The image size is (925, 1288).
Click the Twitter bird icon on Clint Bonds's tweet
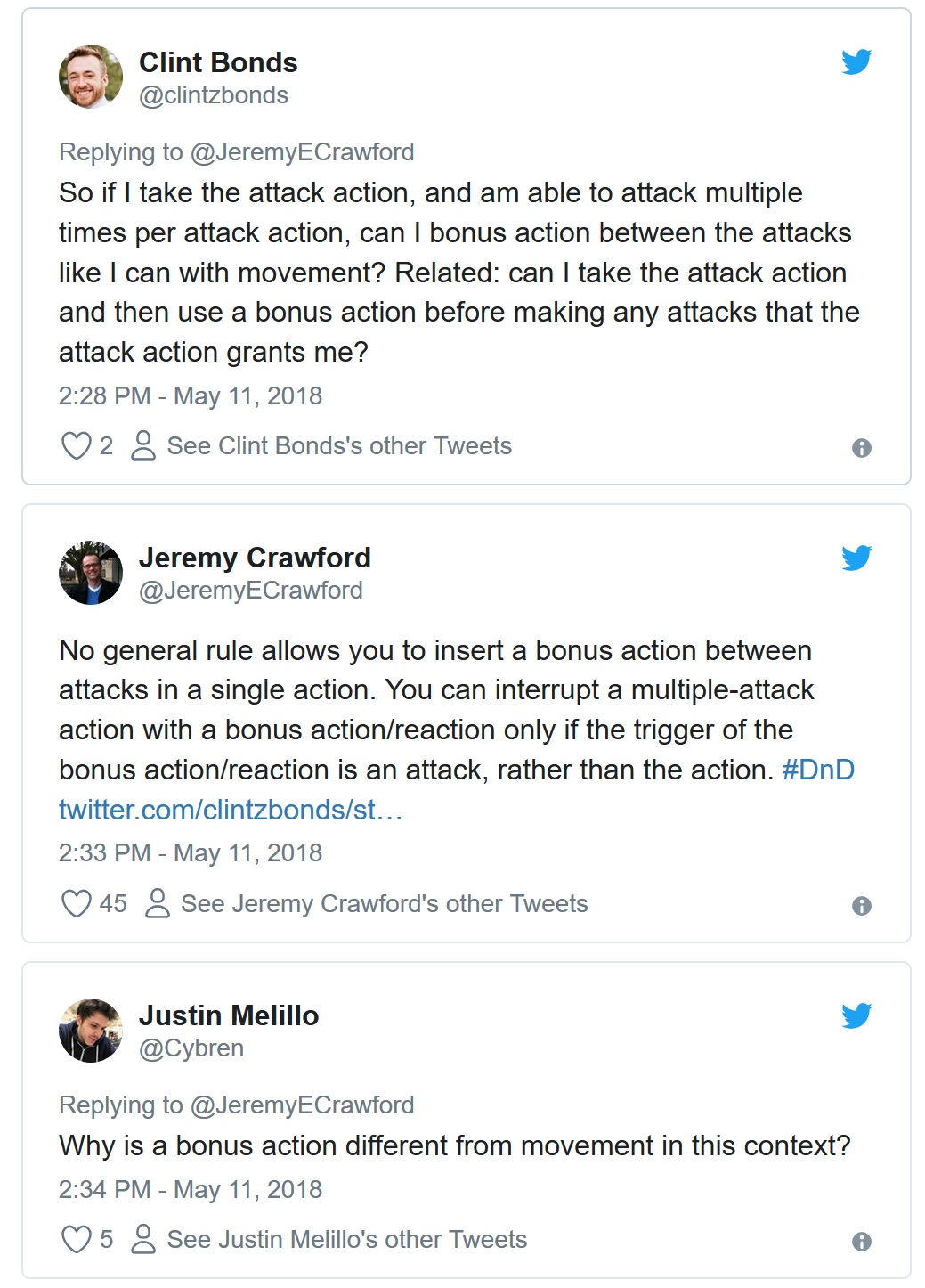pos(856,62)
